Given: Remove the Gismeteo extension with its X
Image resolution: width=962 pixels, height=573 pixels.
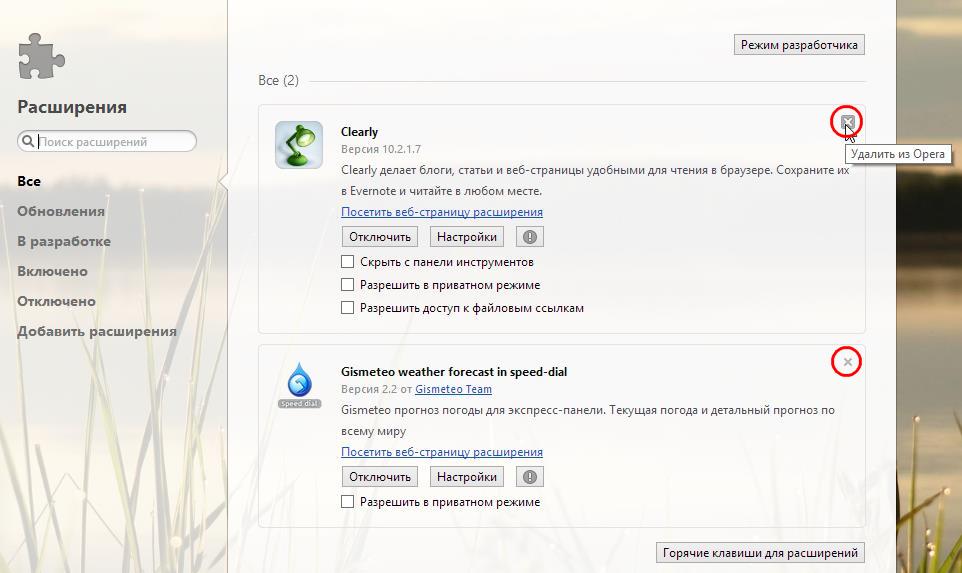Looking at the screenshot, I should tap(847, 362).
